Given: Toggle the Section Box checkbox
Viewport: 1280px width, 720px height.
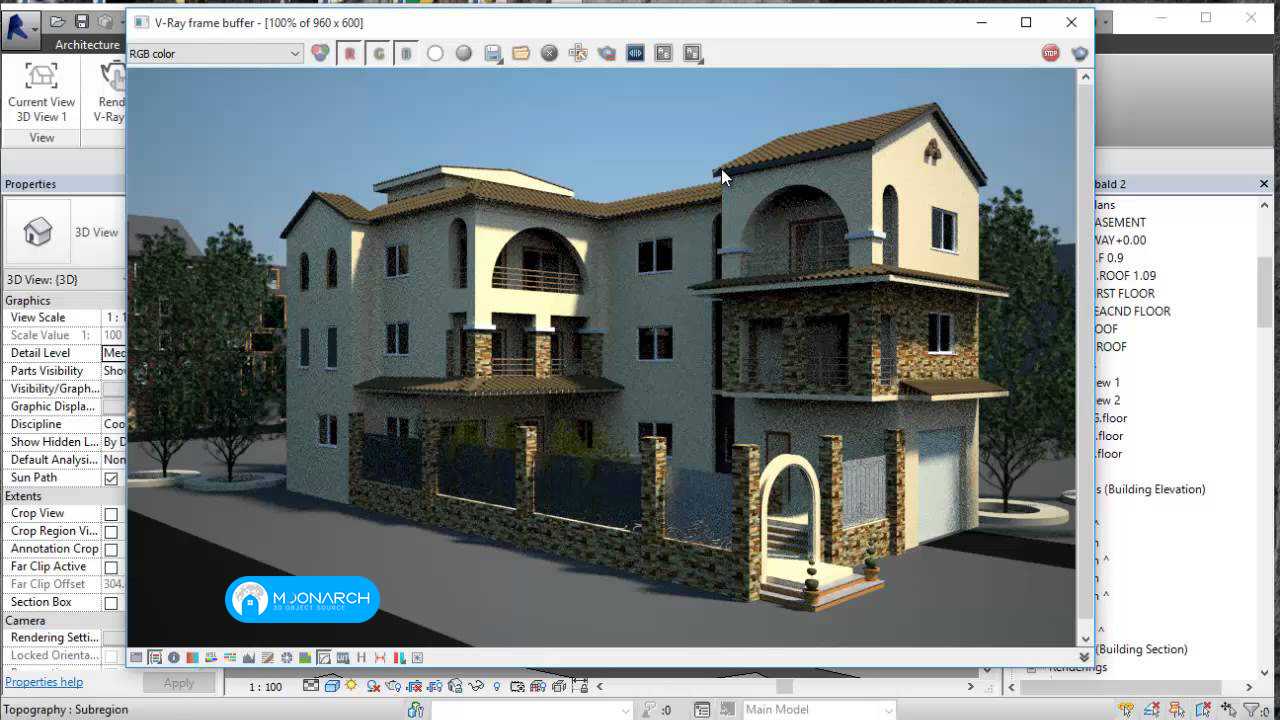Looking at the screenshot, I should pos(111,604).
